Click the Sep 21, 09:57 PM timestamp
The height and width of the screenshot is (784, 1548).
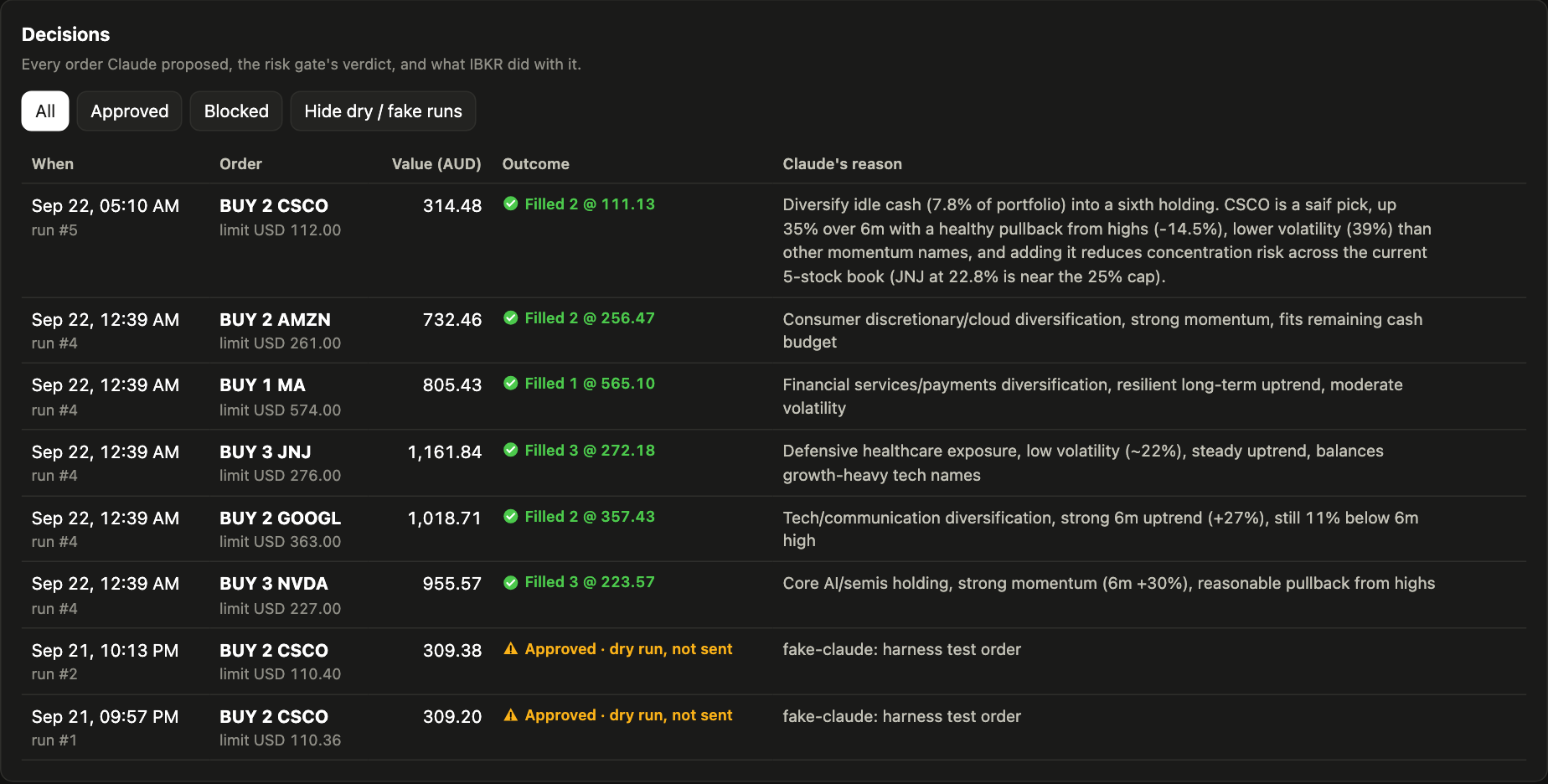point(106,717)
